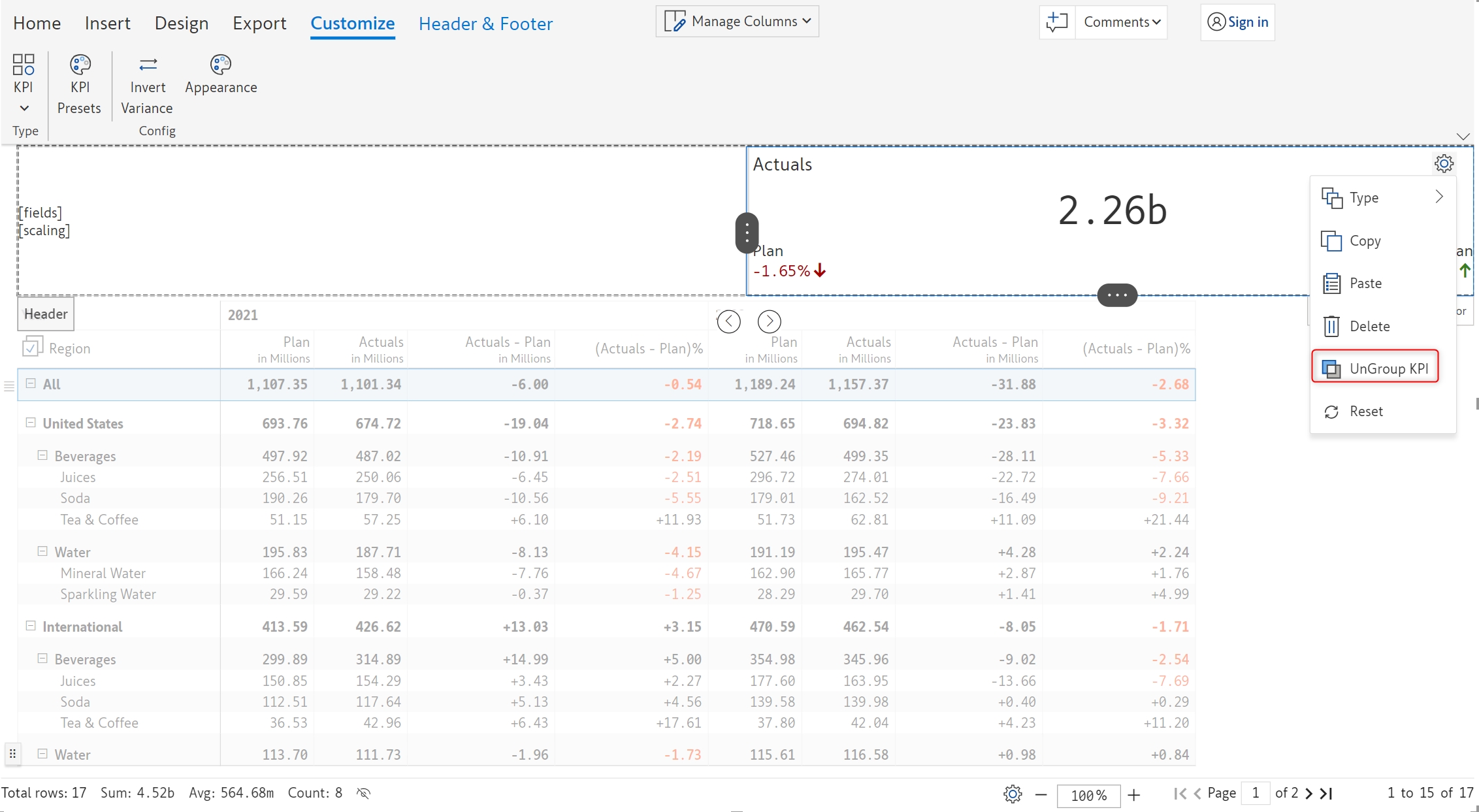Go to the last page arrow
Screen dimensions: 1479x812
(x=1326, y=793)
